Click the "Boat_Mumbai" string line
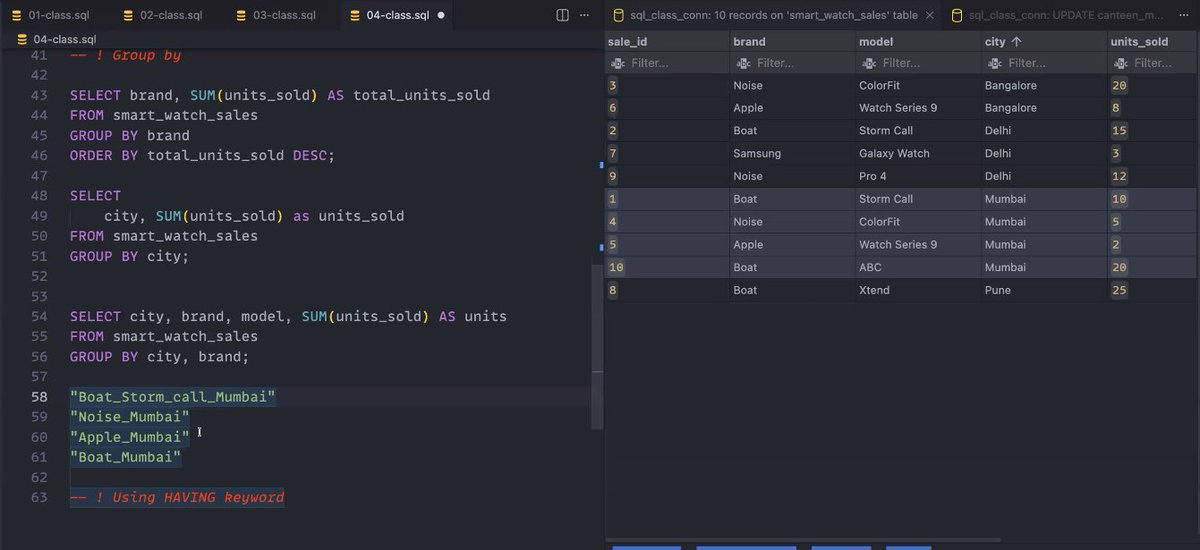The width and height of the screenshot is (1200, 550). [x=126, y=457]
